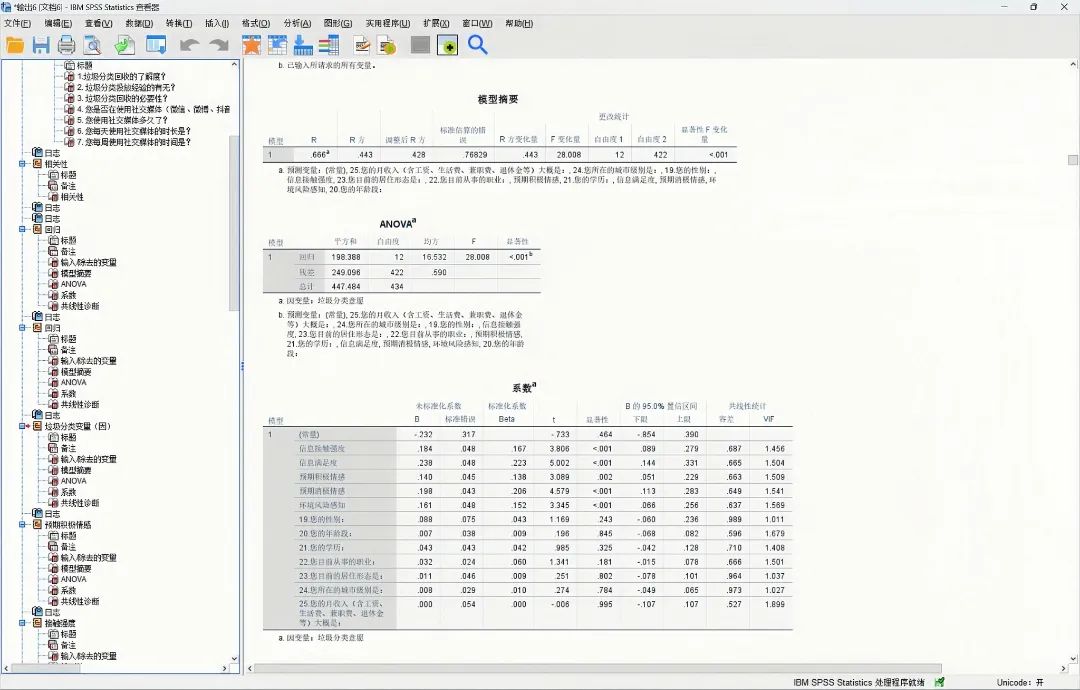This screenshot has height=690, width=1080.
Task: Click the orange star Go to Data icon
Action: click(251, 45)
